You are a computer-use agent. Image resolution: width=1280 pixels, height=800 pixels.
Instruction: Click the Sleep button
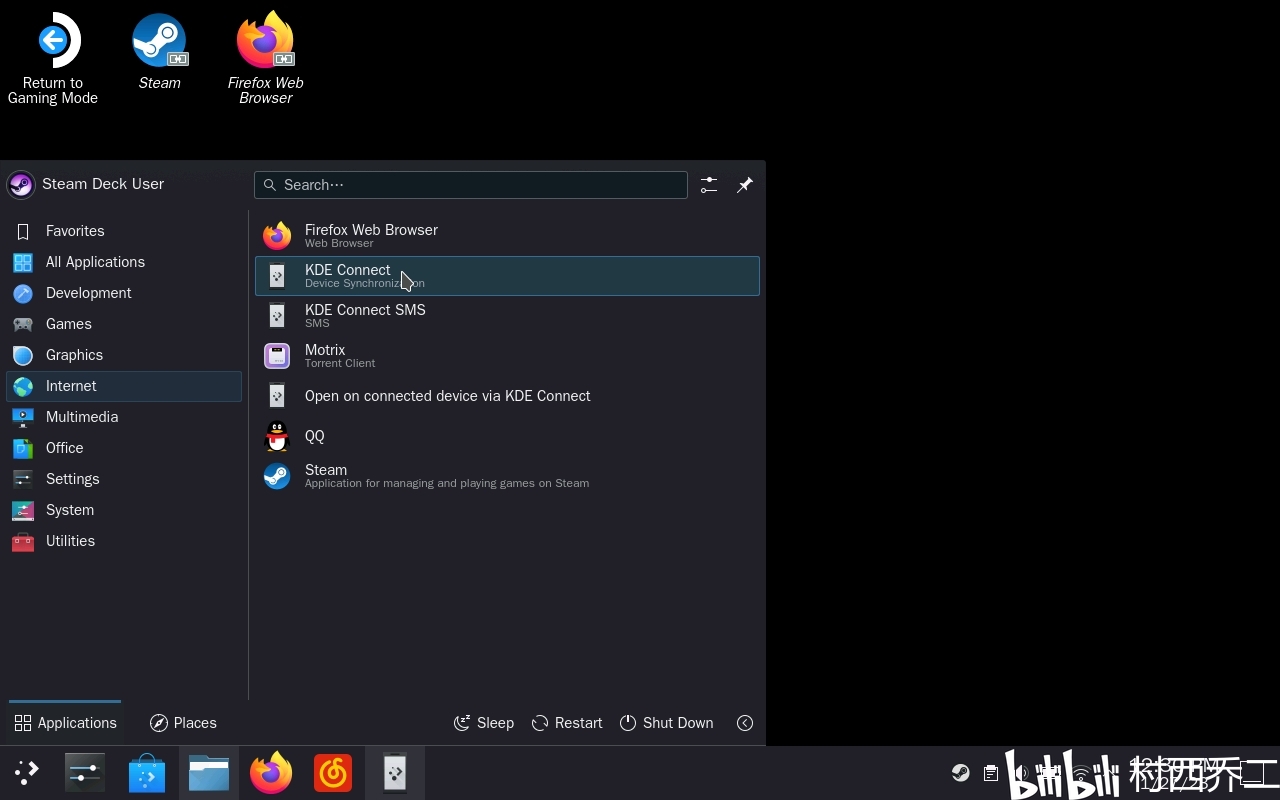tap(484, 723)
